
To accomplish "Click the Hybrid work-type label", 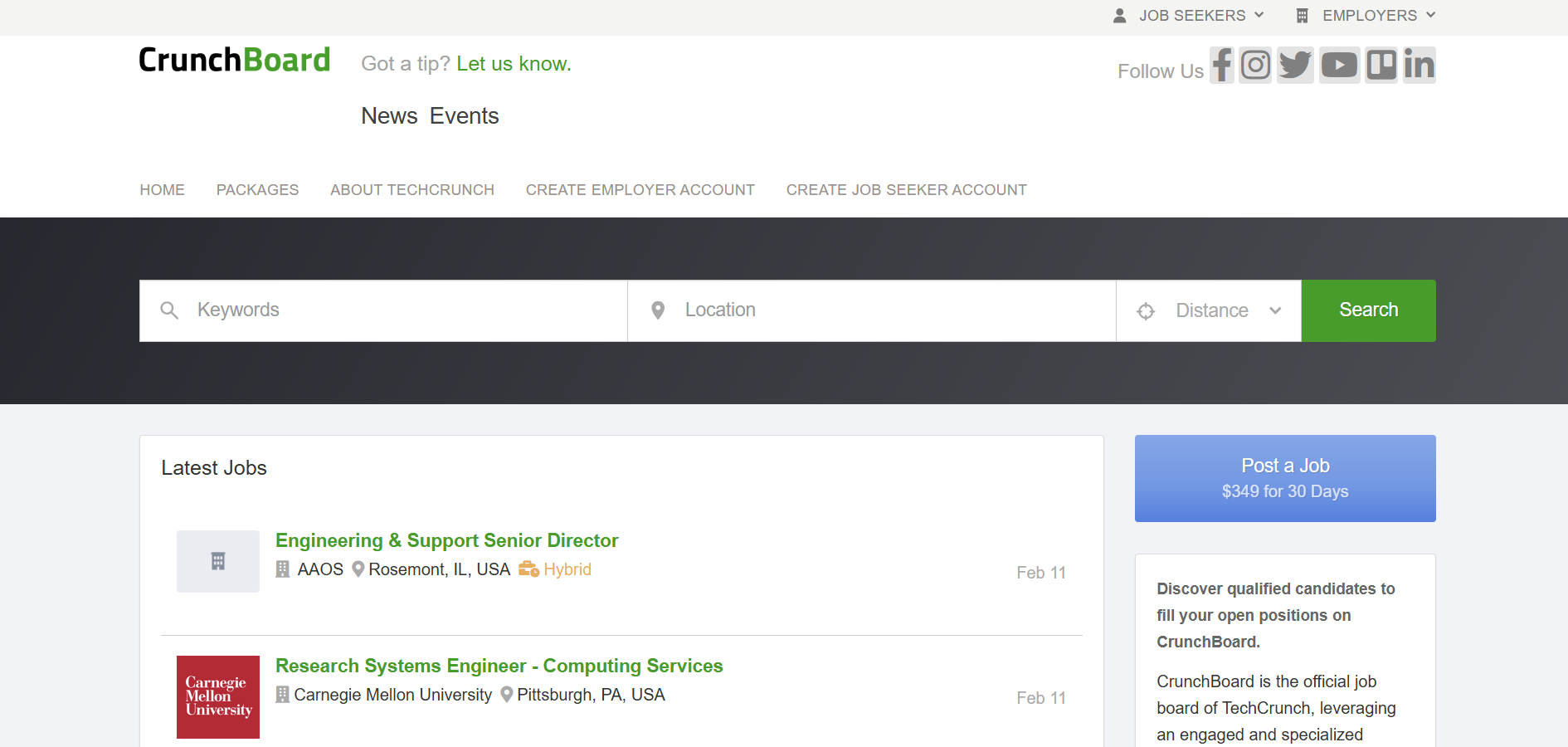I will point(567,569).
